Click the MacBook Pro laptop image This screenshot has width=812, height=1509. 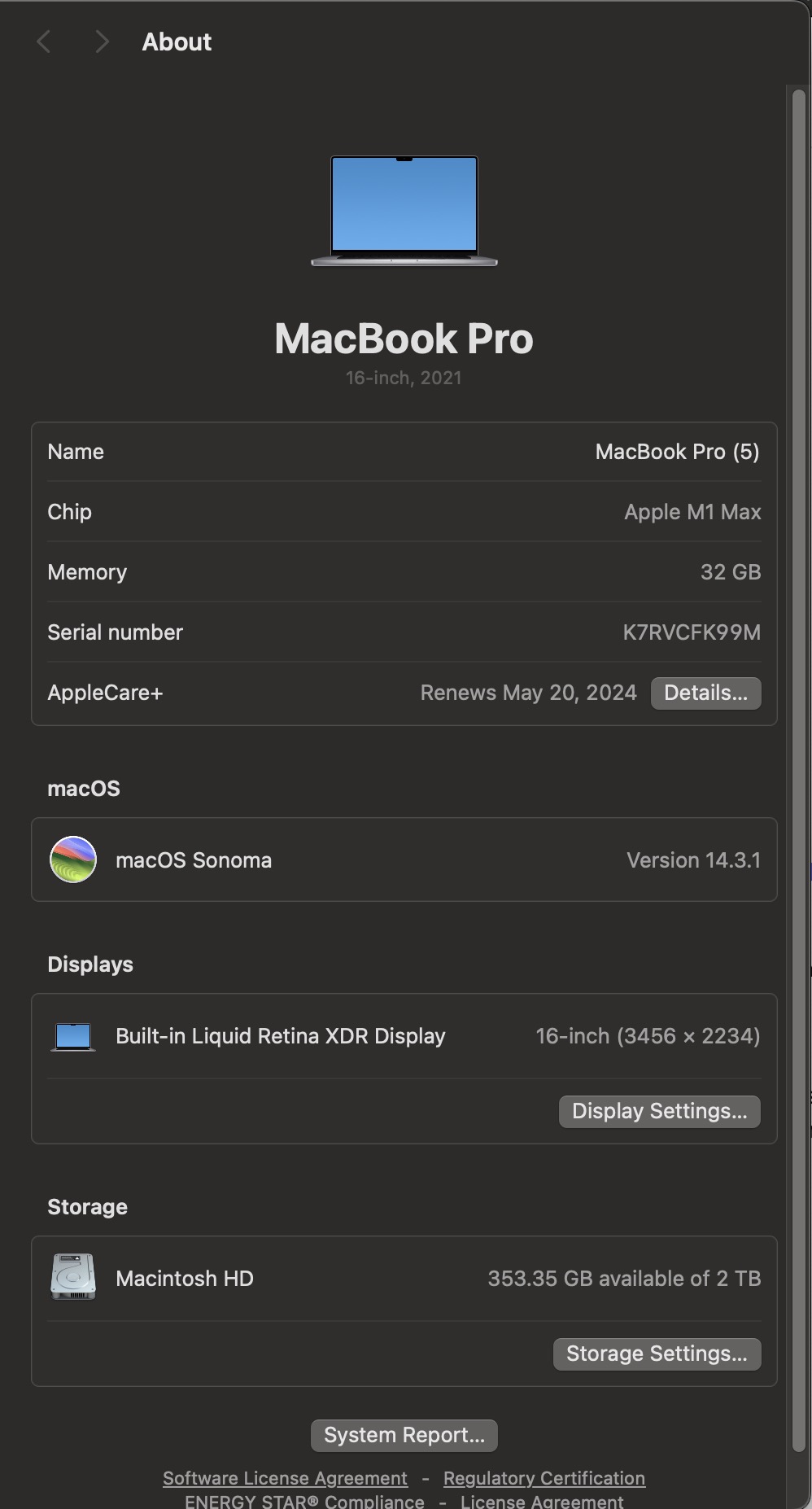point(404,211)
